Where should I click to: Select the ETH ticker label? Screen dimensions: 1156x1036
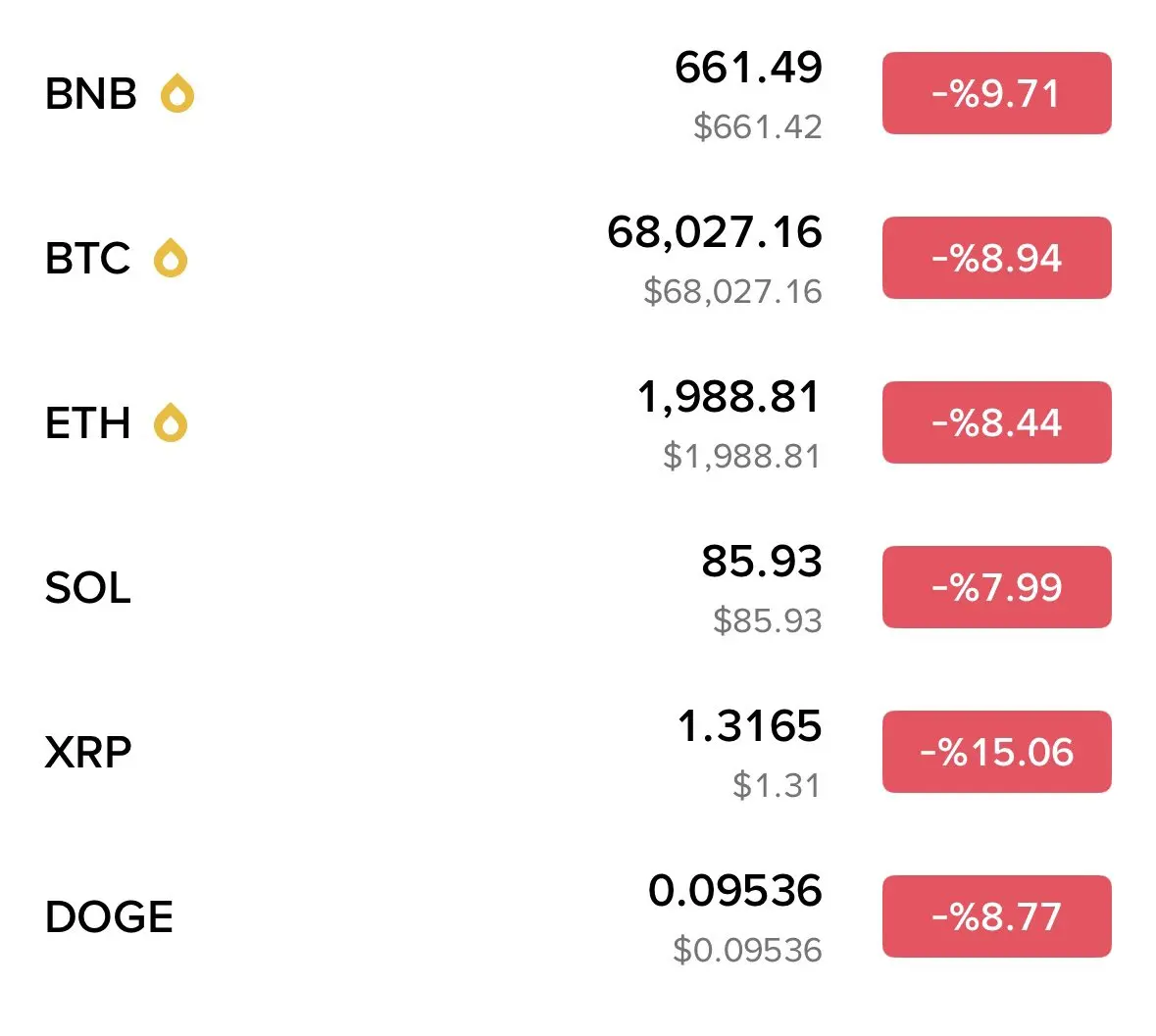pos(87,423)
